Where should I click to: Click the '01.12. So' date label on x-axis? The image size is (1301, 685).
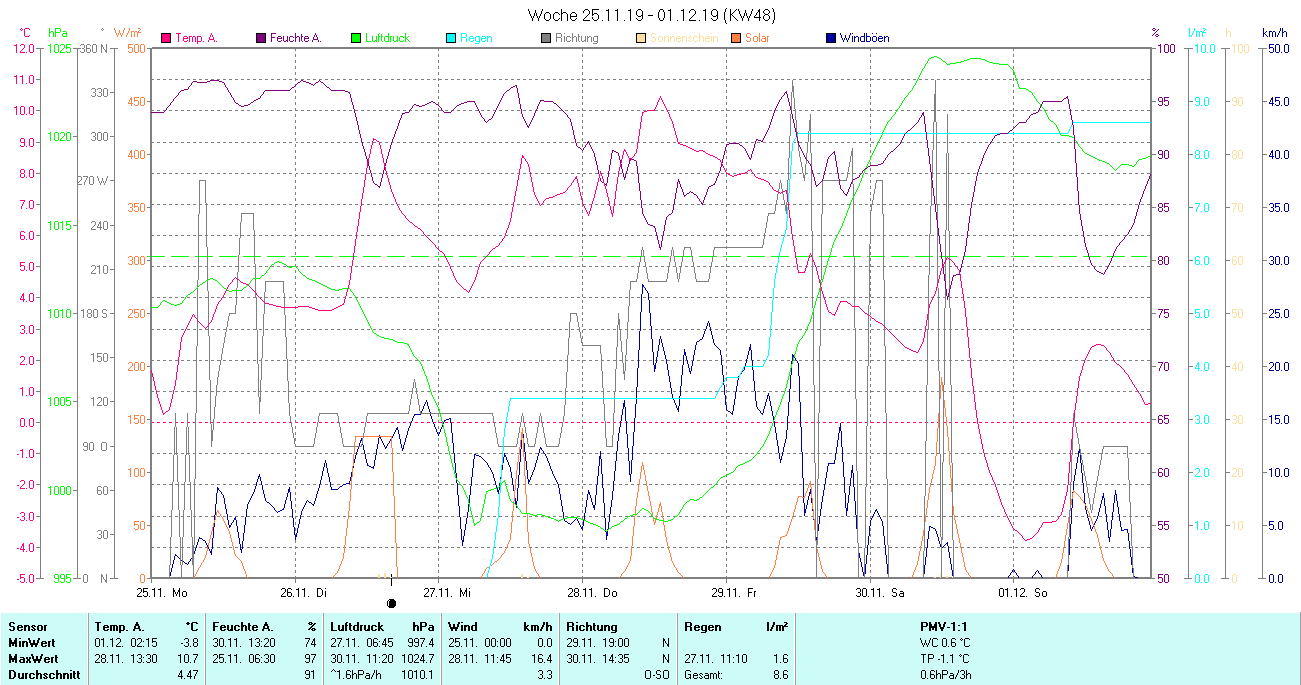1023,593
